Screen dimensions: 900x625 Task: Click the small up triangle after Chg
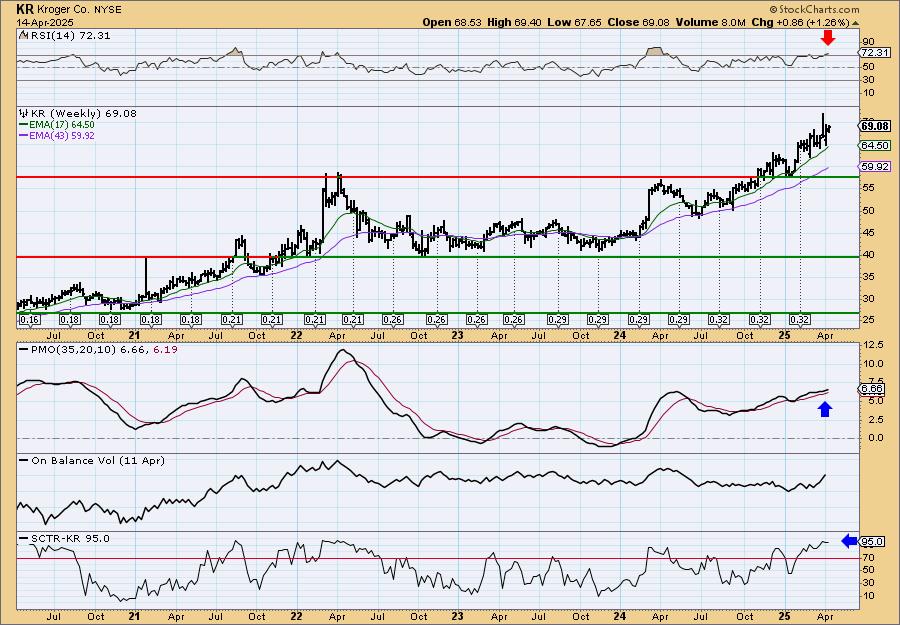click(856, 24)
